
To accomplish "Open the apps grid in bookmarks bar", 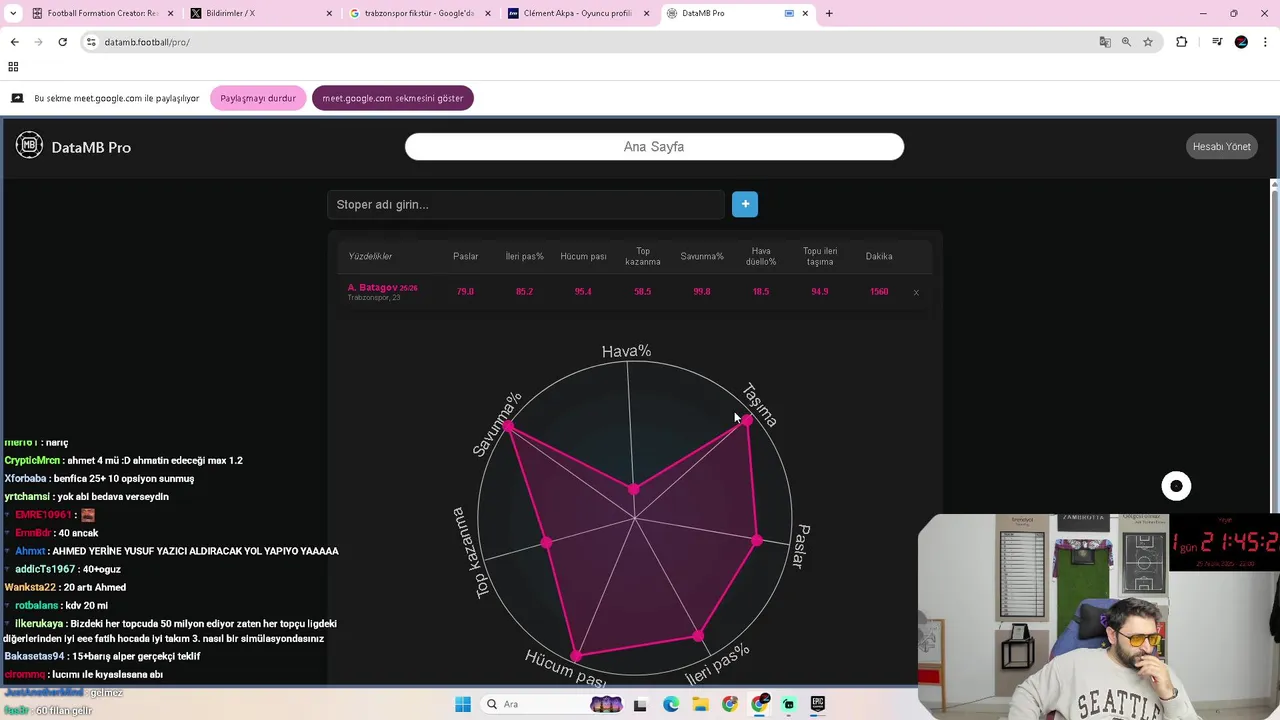I will coord(13,67).
